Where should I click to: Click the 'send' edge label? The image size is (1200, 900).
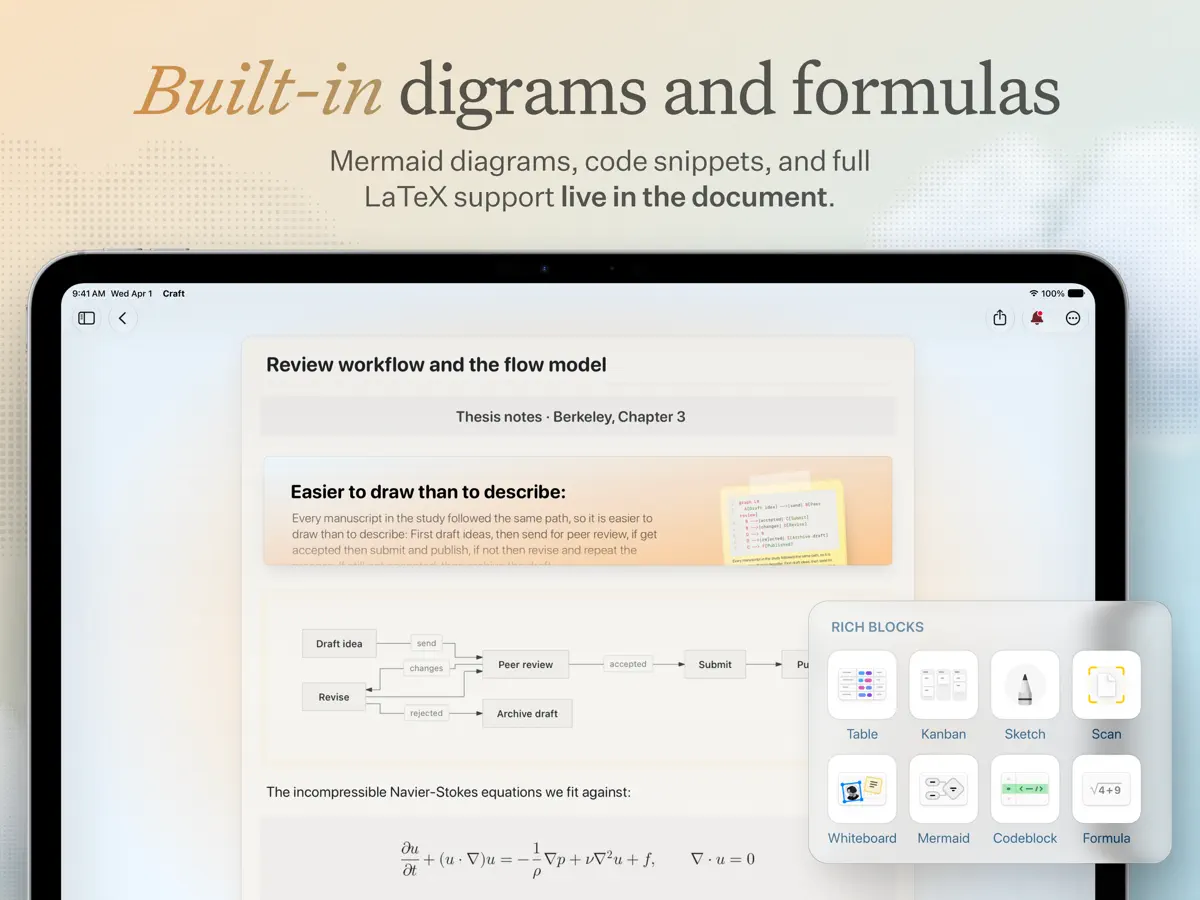pos(426,644)
